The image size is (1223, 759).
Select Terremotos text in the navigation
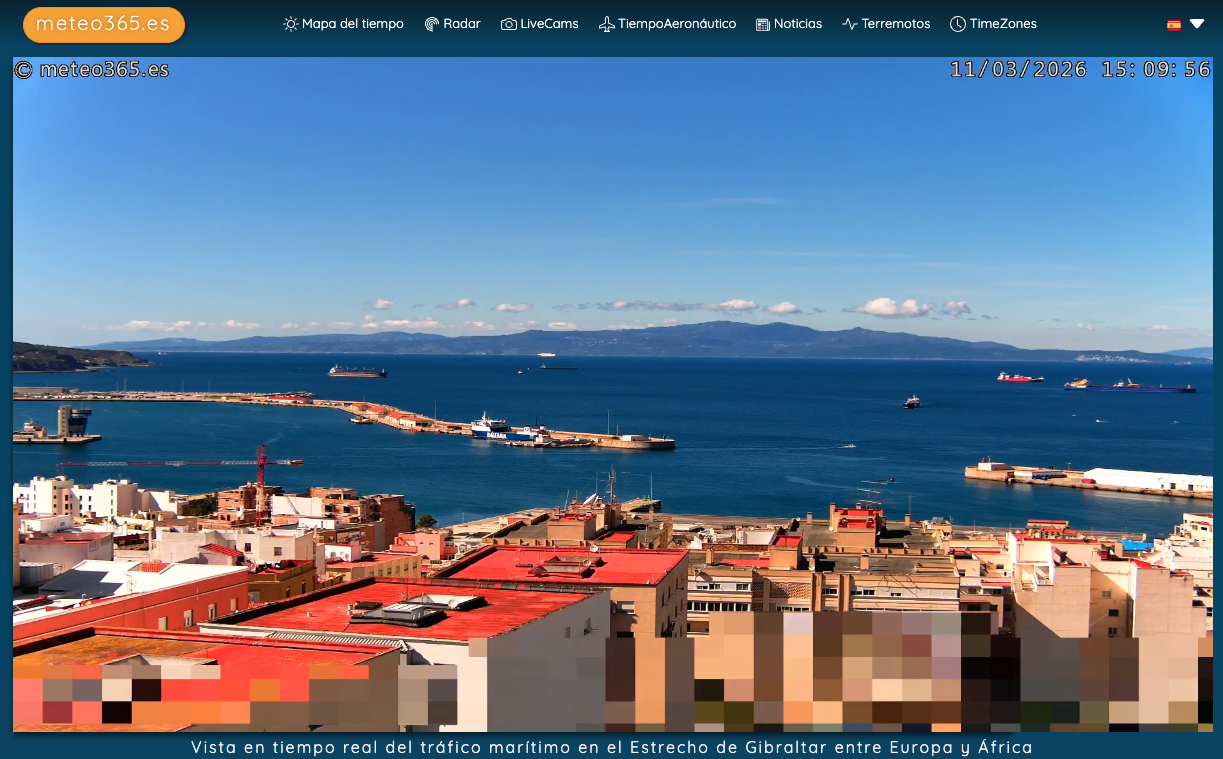[x=896, y=24]
